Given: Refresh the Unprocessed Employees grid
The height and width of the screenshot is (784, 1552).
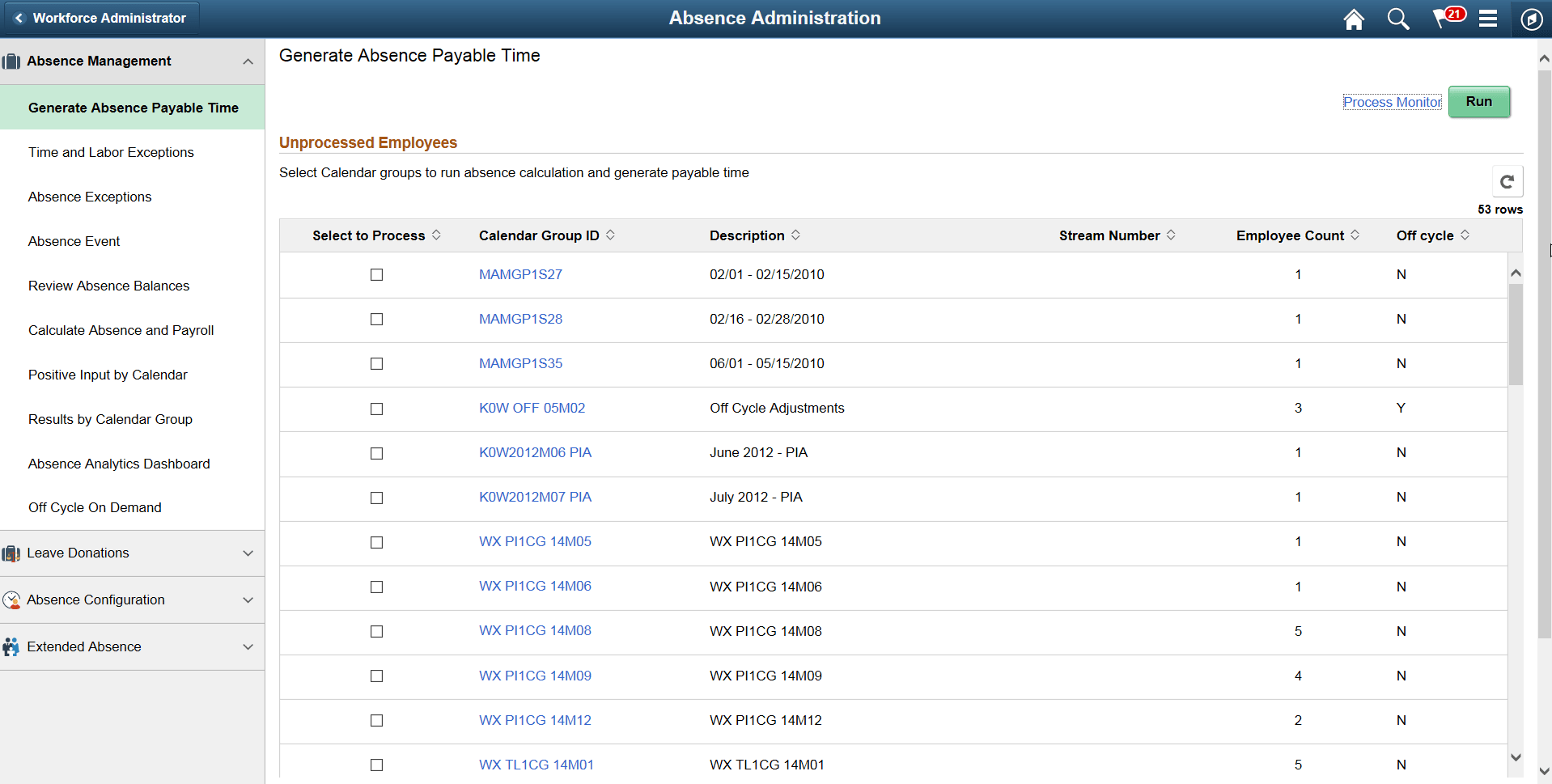Looking at the screenshot, I should (1507, 181).
